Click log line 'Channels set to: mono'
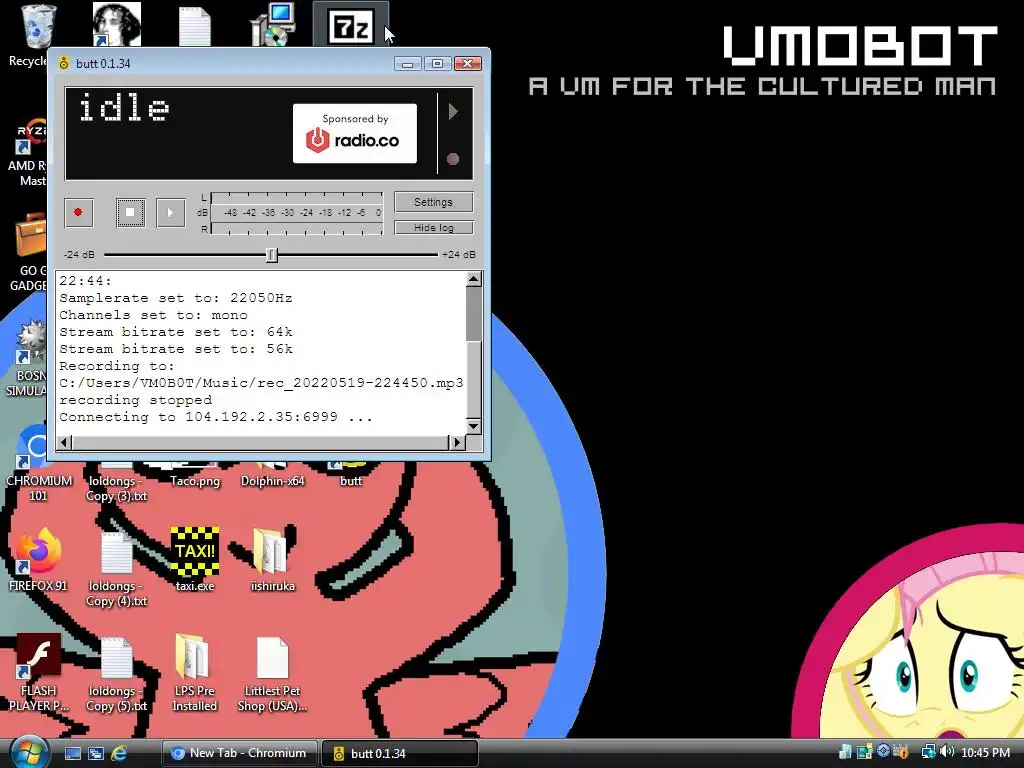Screen dimensions: 1024x768 [x=153, y=315]
